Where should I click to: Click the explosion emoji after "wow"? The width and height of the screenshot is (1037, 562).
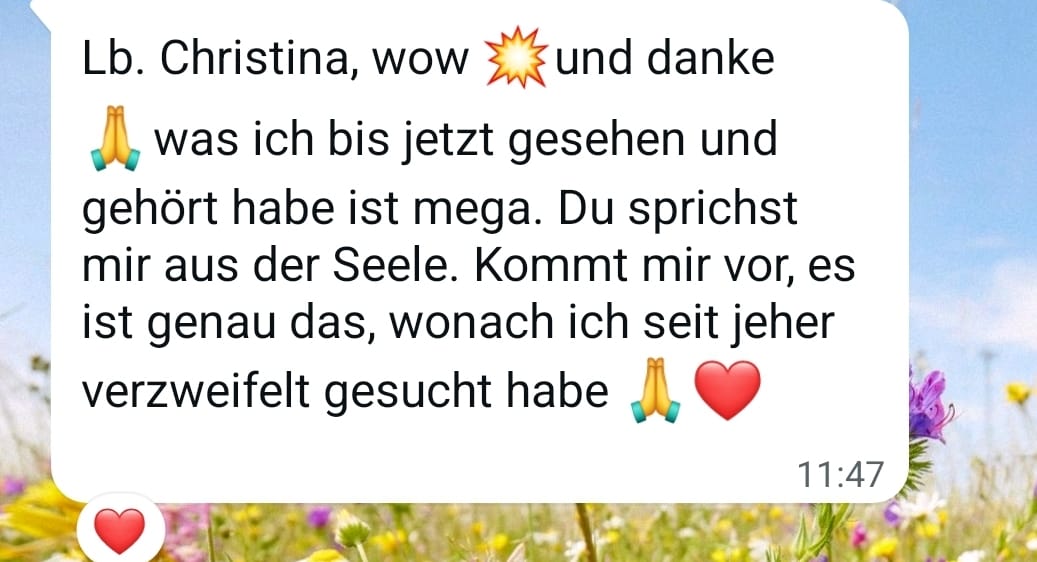click(x=517, y=57)
